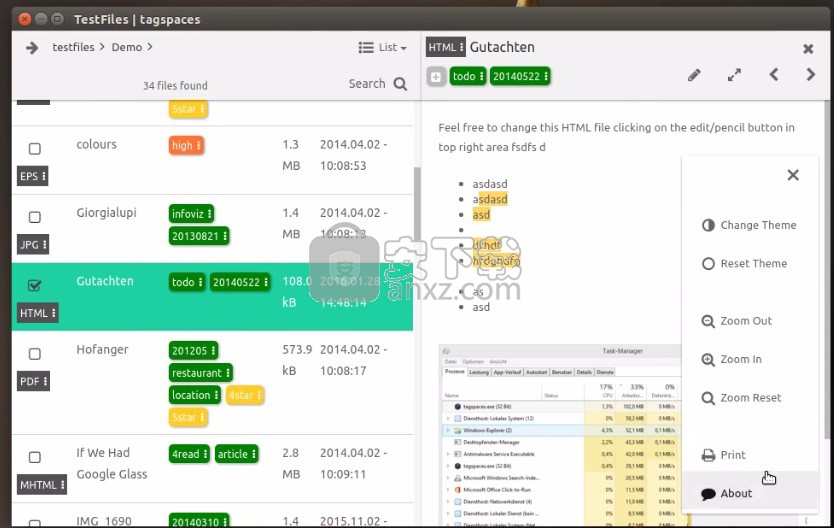Open the Demo breadcrumb folder
The width and height of the screenshot is (834, 528).
(127, 47)
